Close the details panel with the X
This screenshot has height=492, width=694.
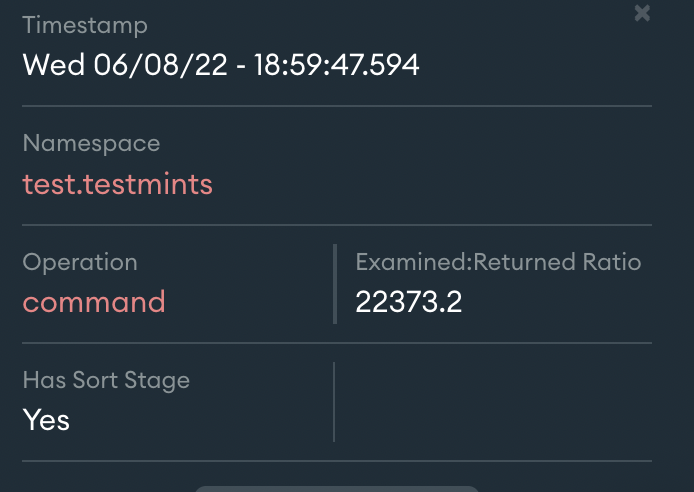point(642,13)
